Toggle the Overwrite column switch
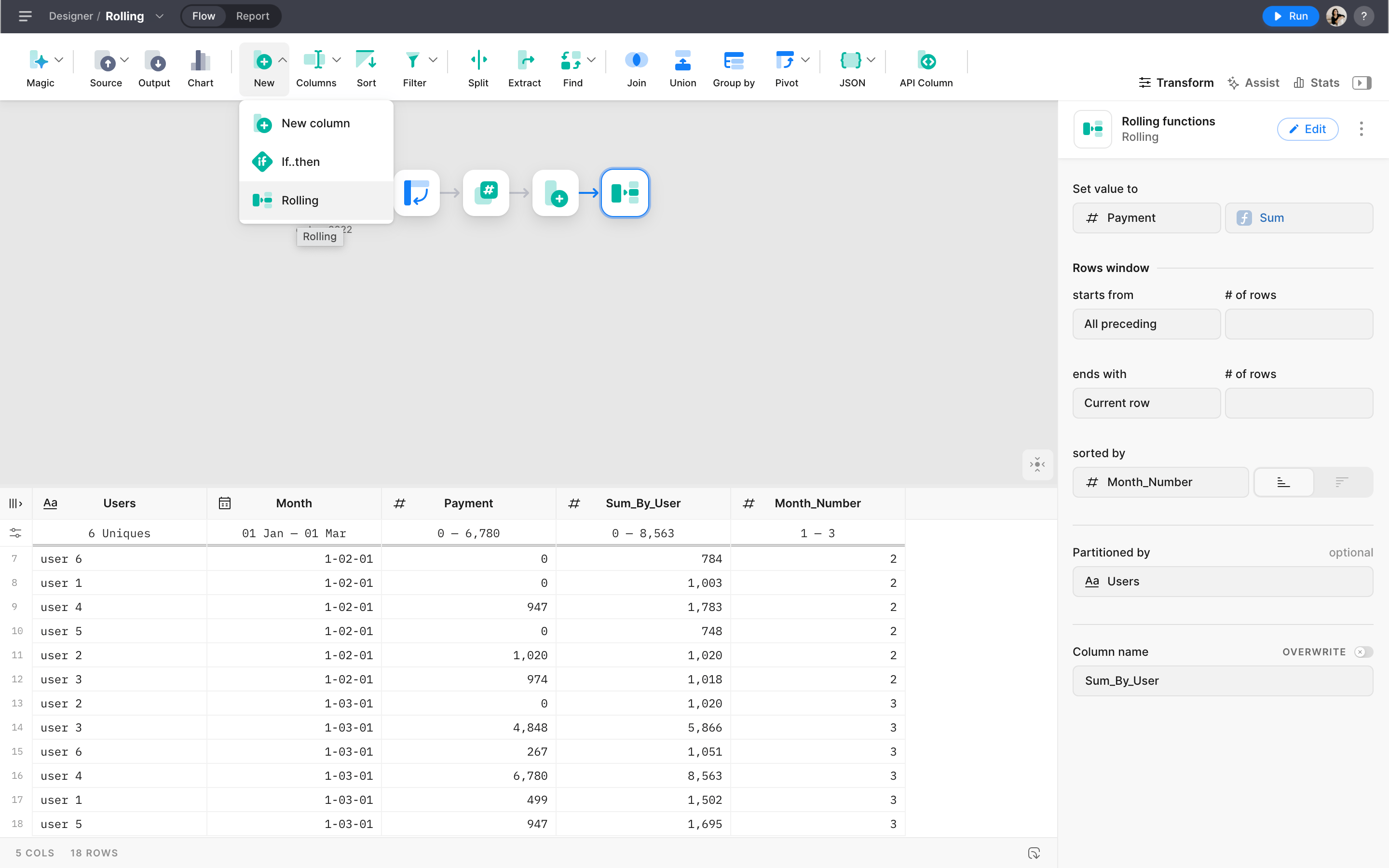This screenshot has width=1389, height=868. [x=1362, y=651]
